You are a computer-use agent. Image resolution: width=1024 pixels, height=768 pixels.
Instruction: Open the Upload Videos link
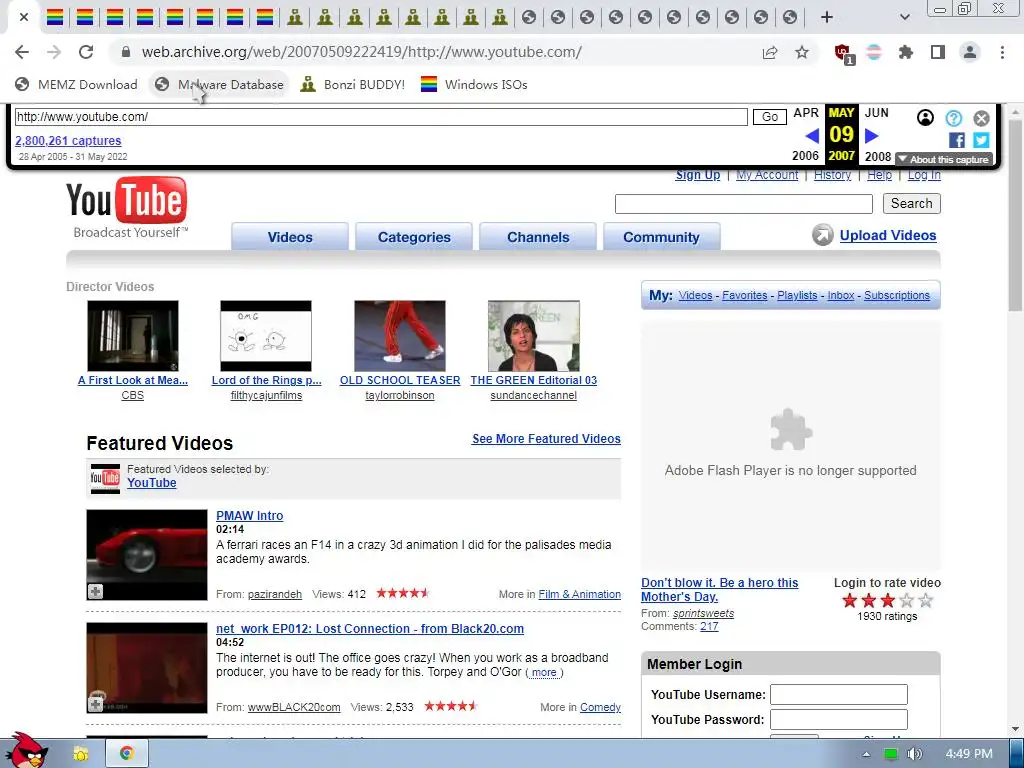pyautogui.click(x=888, y=235)
